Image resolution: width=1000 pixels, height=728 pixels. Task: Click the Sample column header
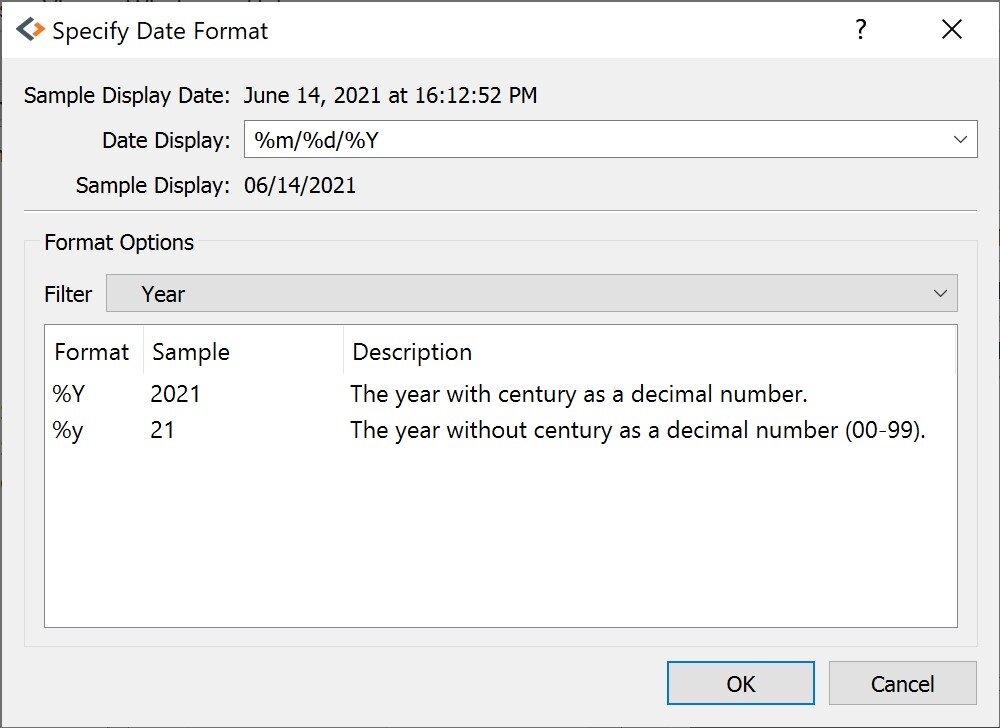pos(190,352)
